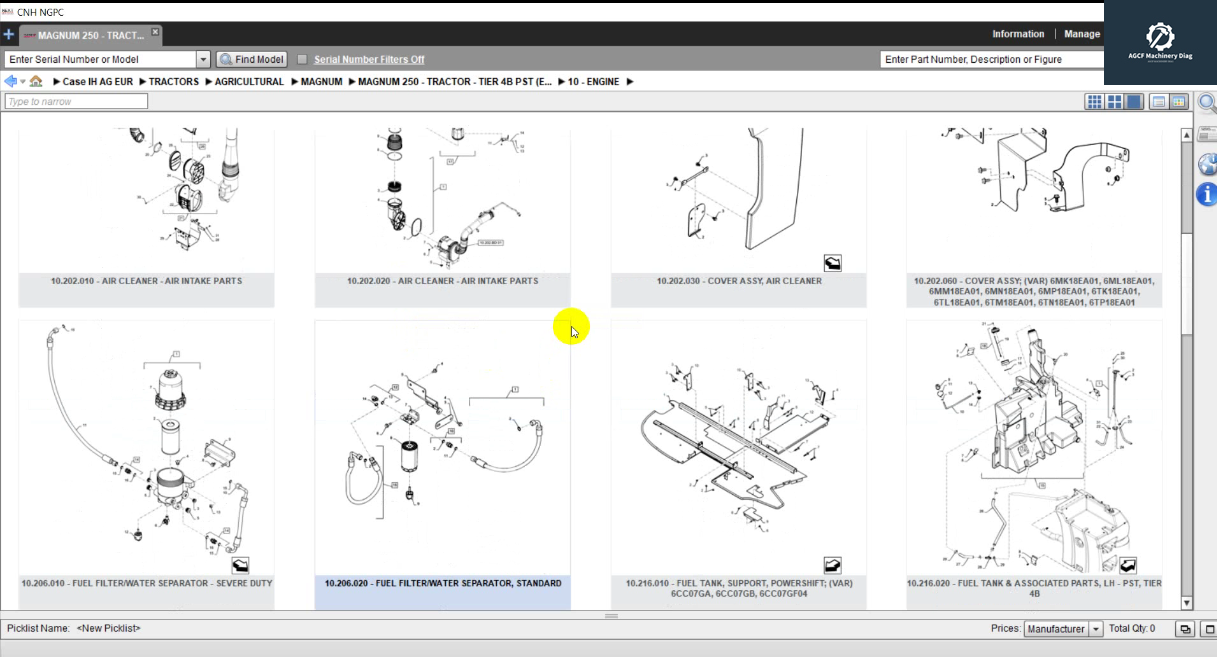Select the single large thumbnail view
The image size is (1217, 657).
[x=1132, y=100]
